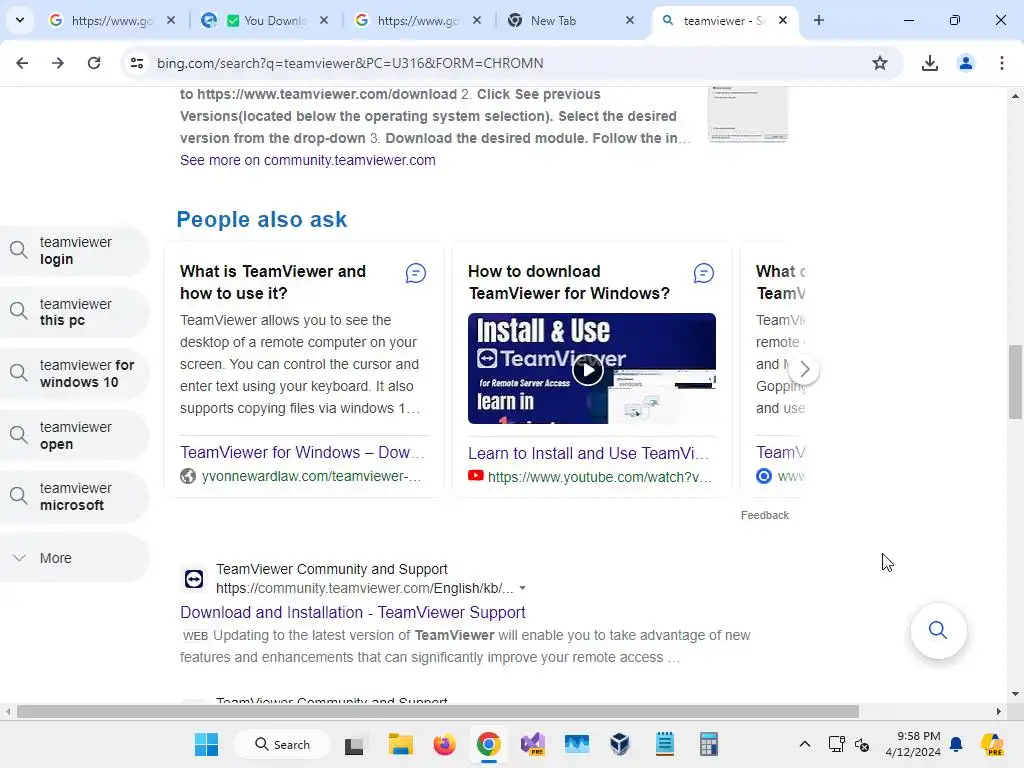Close the You Download tab
The height and width of the screenshot is (768, 1024).
324,20
